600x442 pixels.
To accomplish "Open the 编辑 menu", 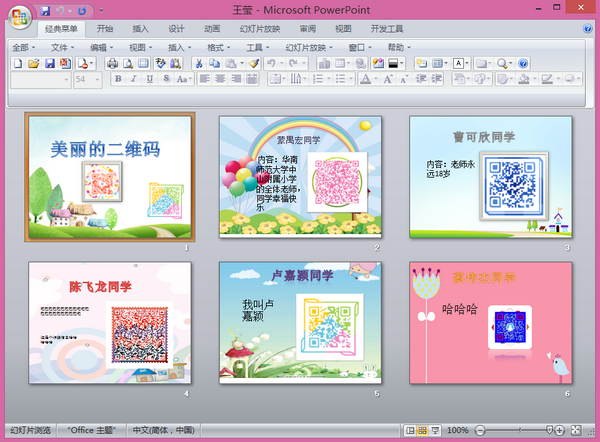I will click(x=102, y=47).
